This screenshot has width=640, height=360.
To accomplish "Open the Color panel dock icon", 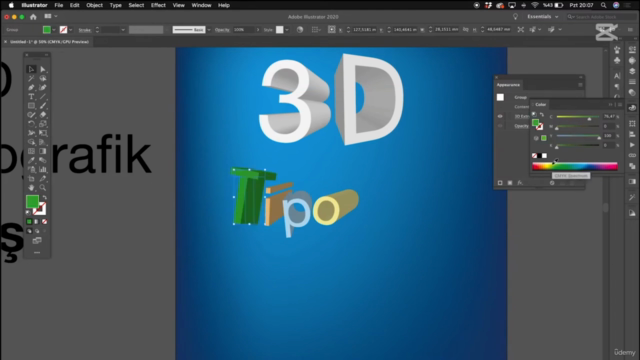I will 632,108.
